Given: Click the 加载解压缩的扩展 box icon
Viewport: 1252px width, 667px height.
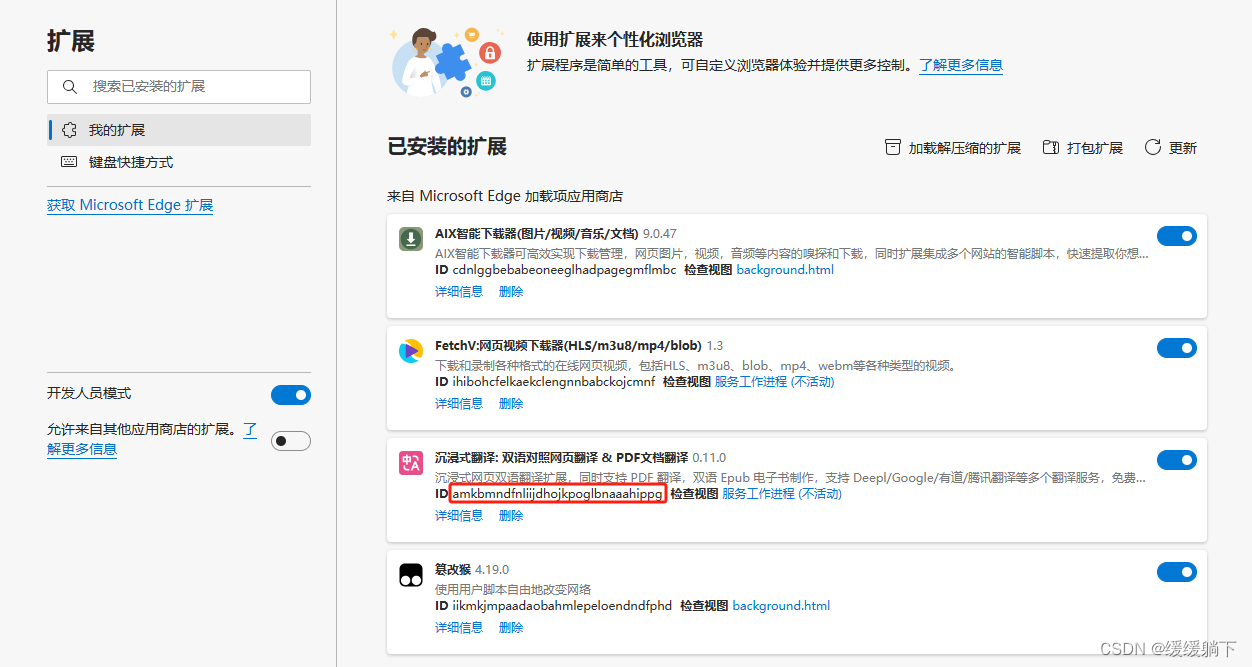Looking at the screenshot, I should tap(893, 148).
